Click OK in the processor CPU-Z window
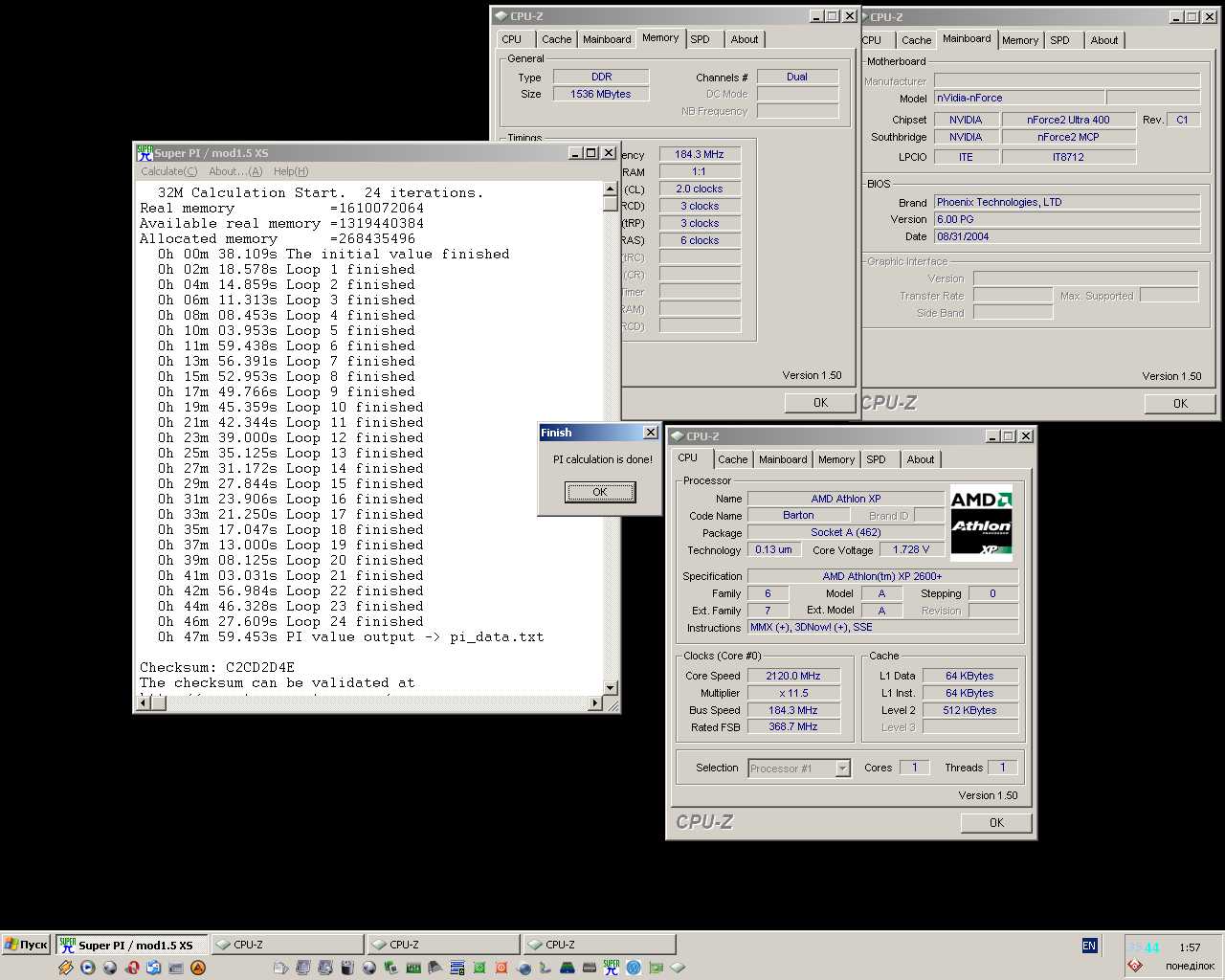The height and width of the screenshot is (980, 1225). tap(996, 823)
